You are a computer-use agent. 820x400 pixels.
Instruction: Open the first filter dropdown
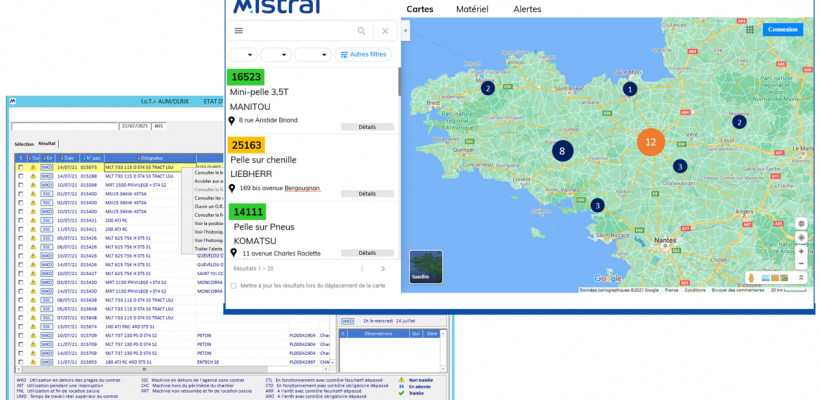(243, 54)
